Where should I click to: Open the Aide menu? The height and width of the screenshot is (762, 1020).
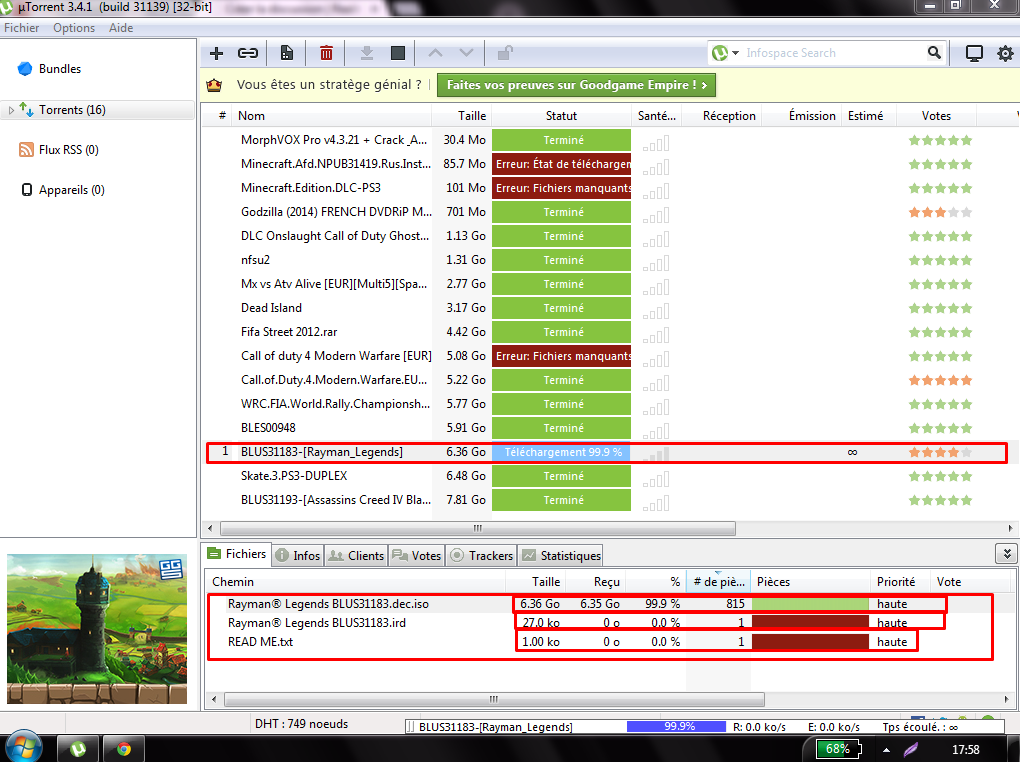121,28
